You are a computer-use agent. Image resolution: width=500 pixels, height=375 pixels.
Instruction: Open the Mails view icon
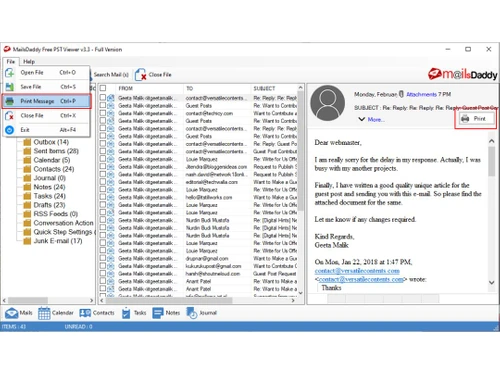pos(11,313)
